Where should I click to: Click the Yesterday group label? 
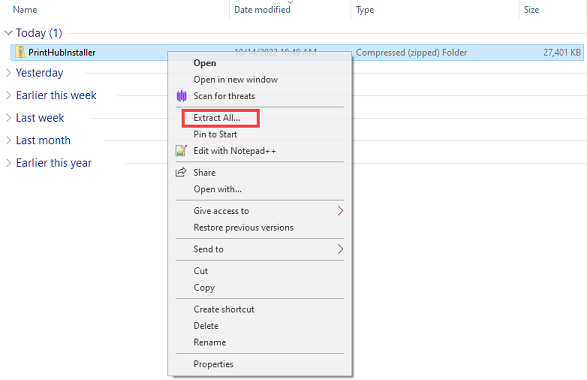click(39, 73)
